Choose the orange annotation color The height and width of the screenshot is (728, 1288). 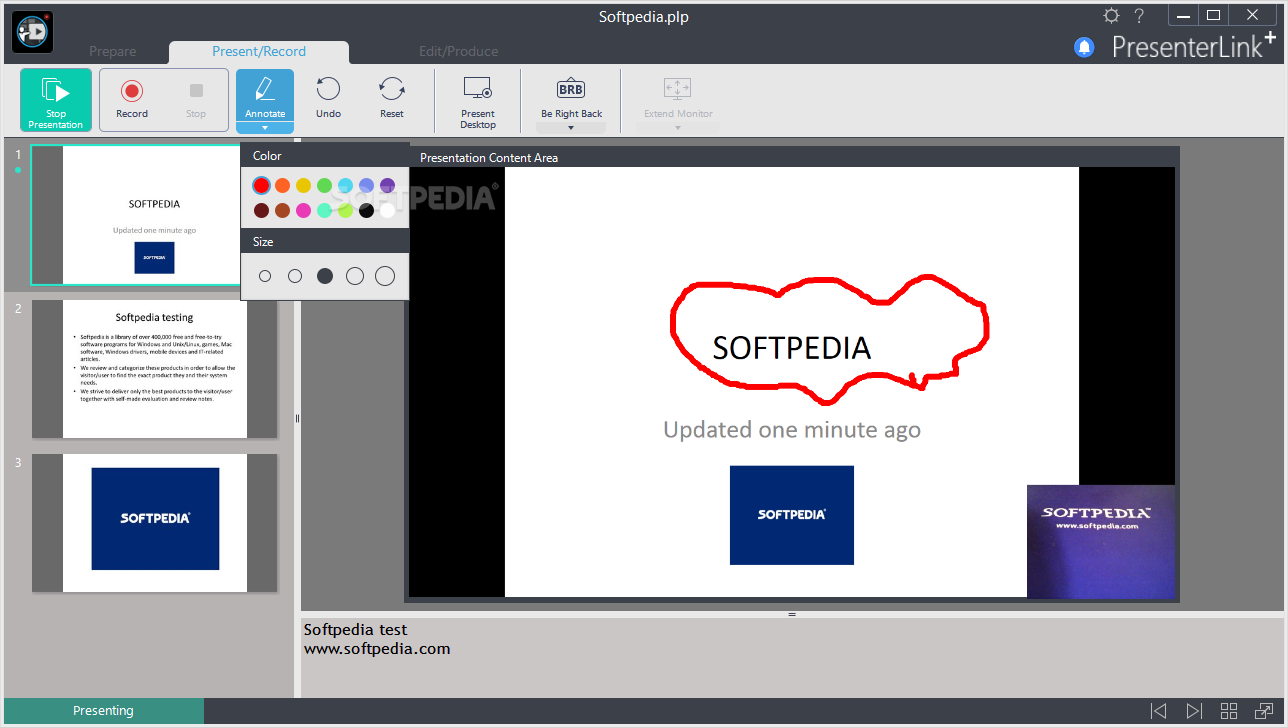click(282, 185)
